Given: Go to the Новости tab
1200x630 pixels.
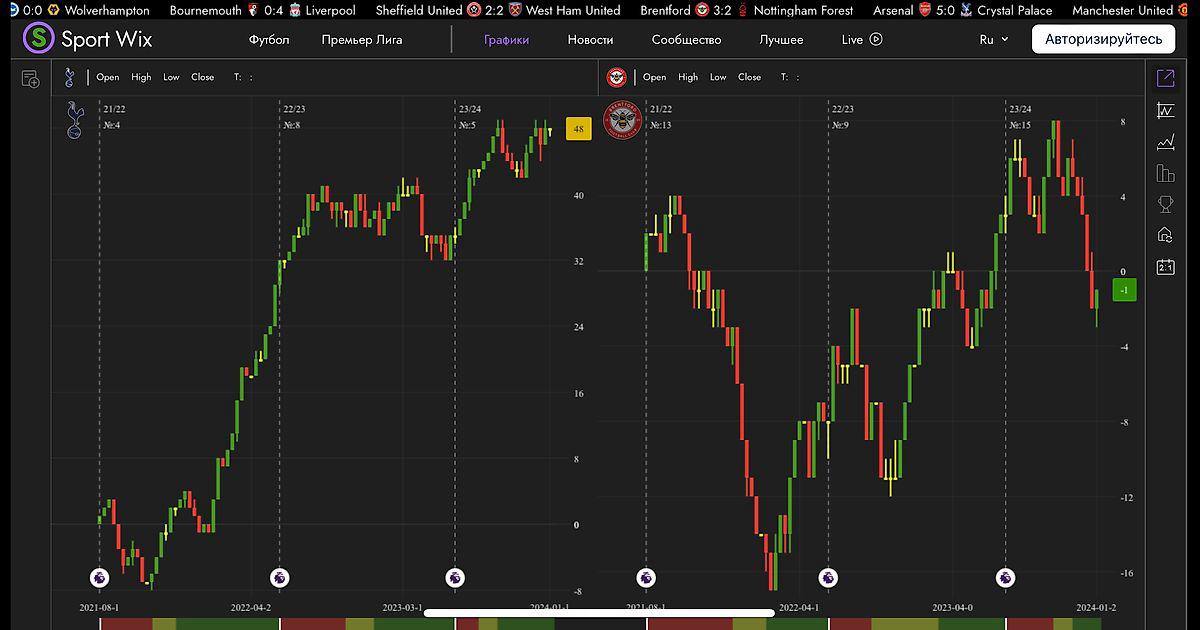Looking at the screenshot, I should (590, 40).
